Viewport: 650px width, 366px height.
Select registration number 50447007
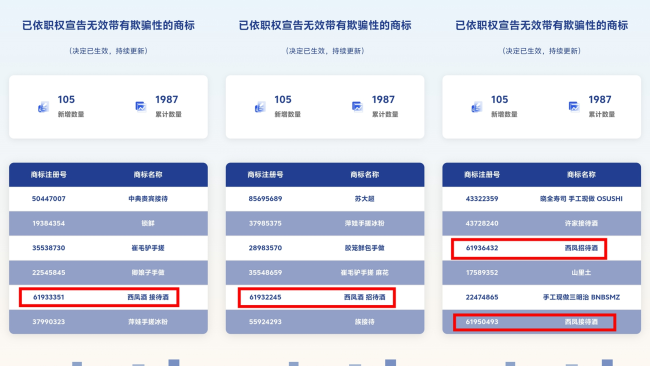49,199
